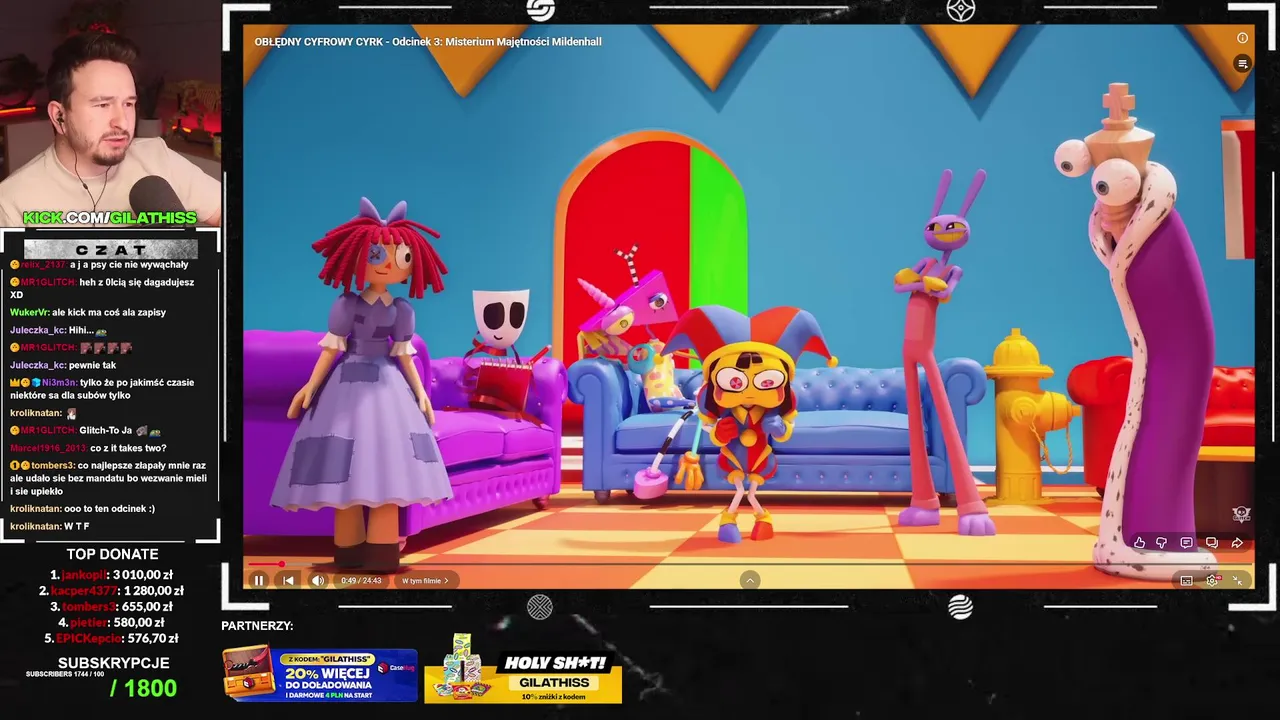Select donor kacper4377: 1 280,00 zł
1280x720 pixels.
(112, 591)
